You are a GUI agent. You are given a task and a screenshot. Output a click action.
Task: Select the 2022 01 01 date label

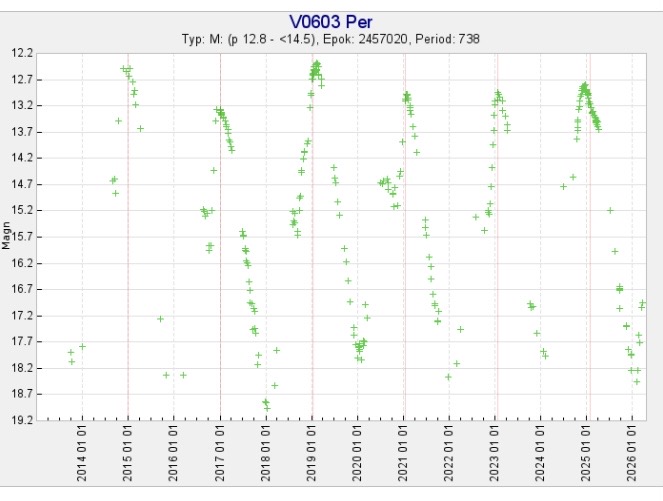[449, 454]
